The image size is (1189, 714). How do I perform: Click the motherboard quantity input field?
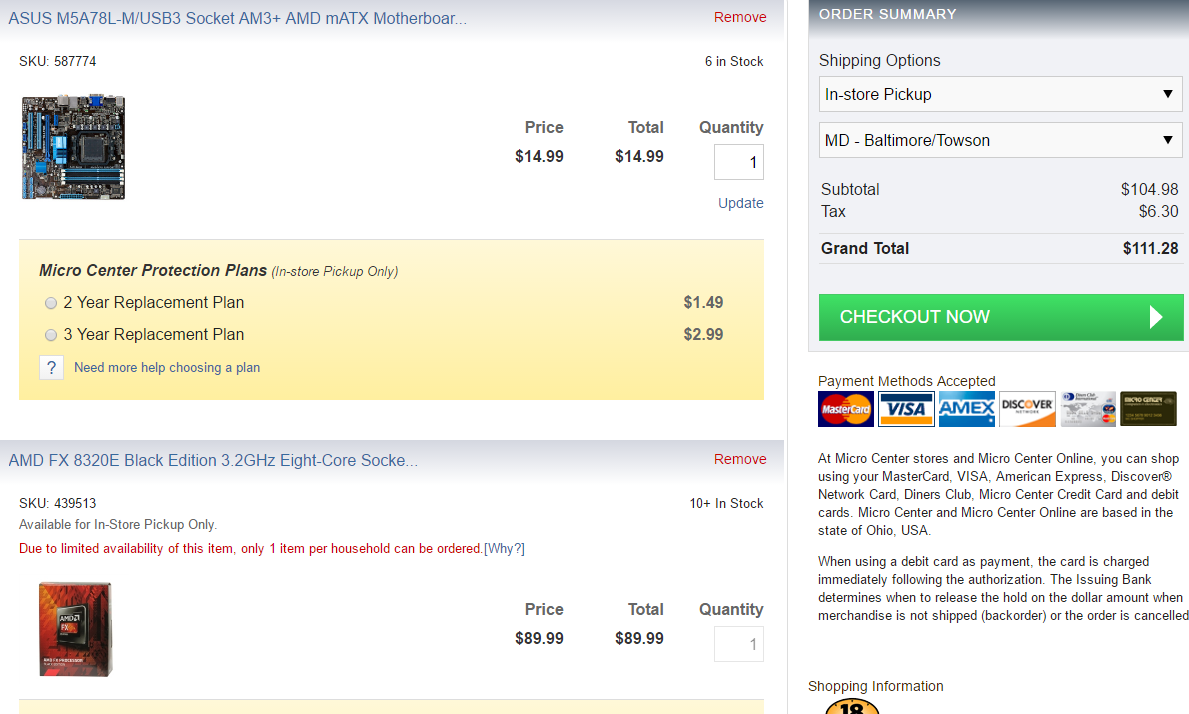tap(738, 162)
